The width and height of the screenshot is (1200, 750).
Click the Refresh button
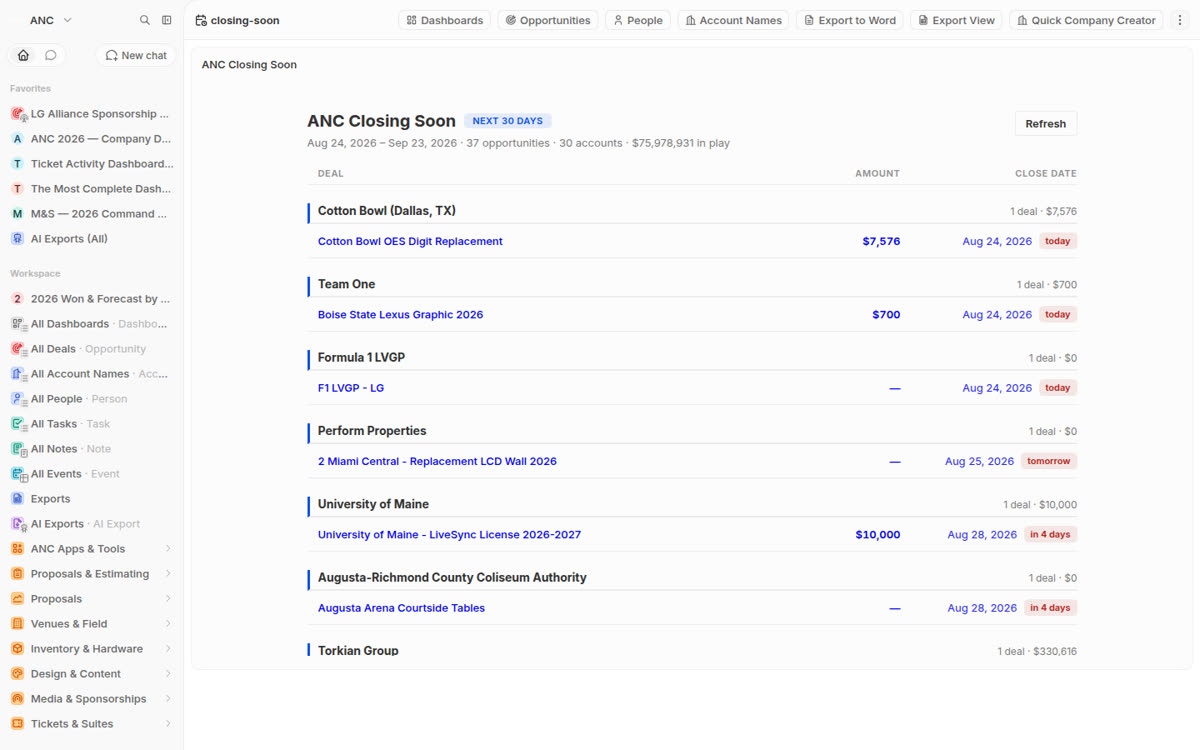[1046, 124]
